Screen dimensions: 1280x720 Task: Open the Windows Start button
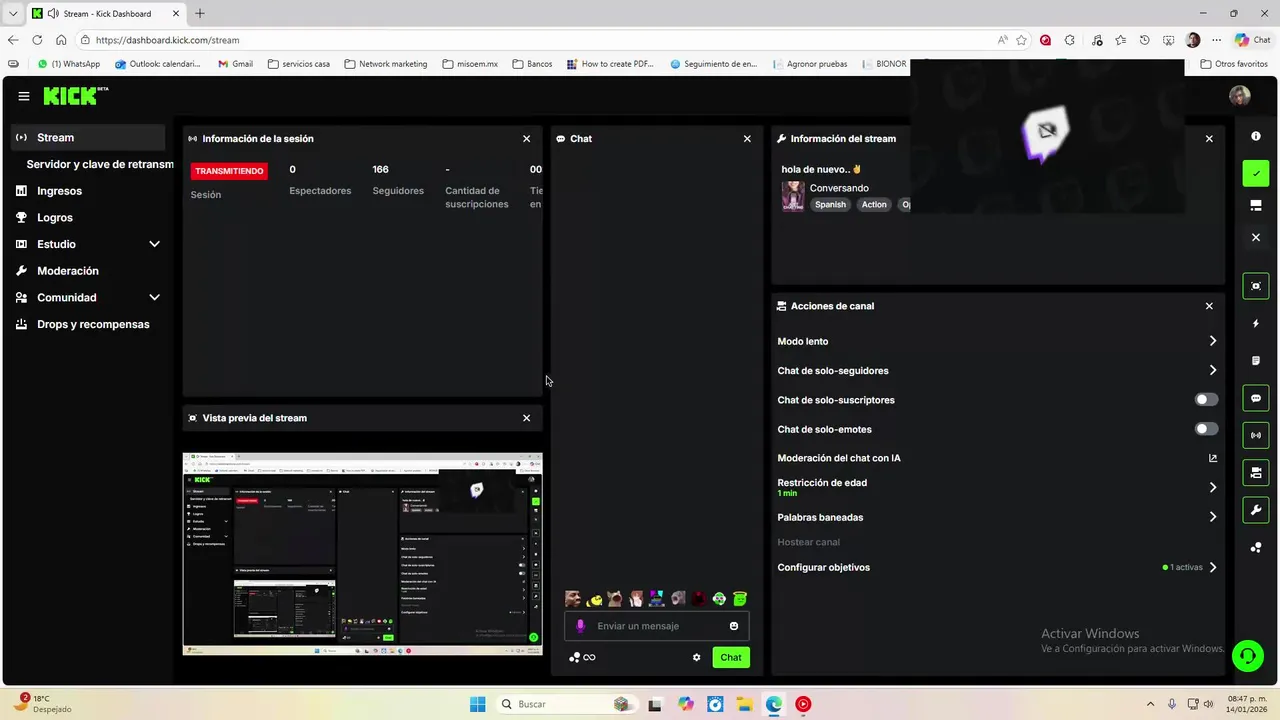[477, 704]
